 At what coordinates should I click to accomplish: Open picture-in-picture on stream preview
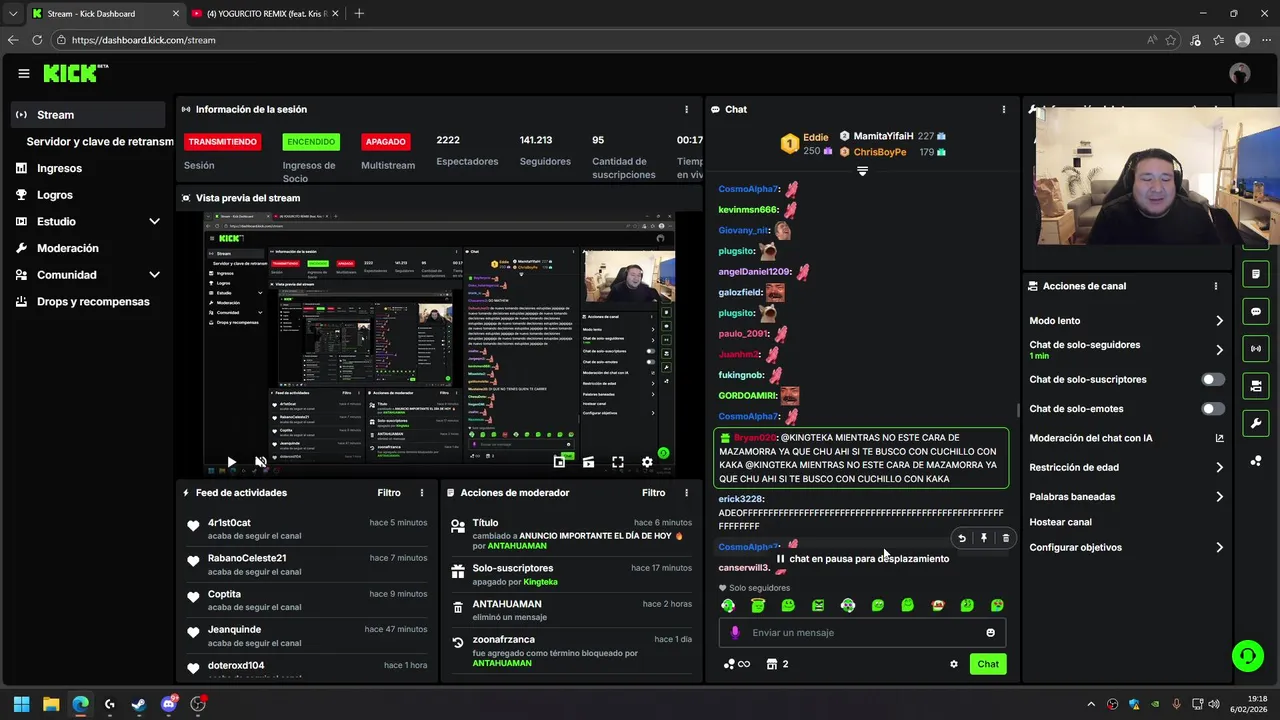tap(559, 462)
